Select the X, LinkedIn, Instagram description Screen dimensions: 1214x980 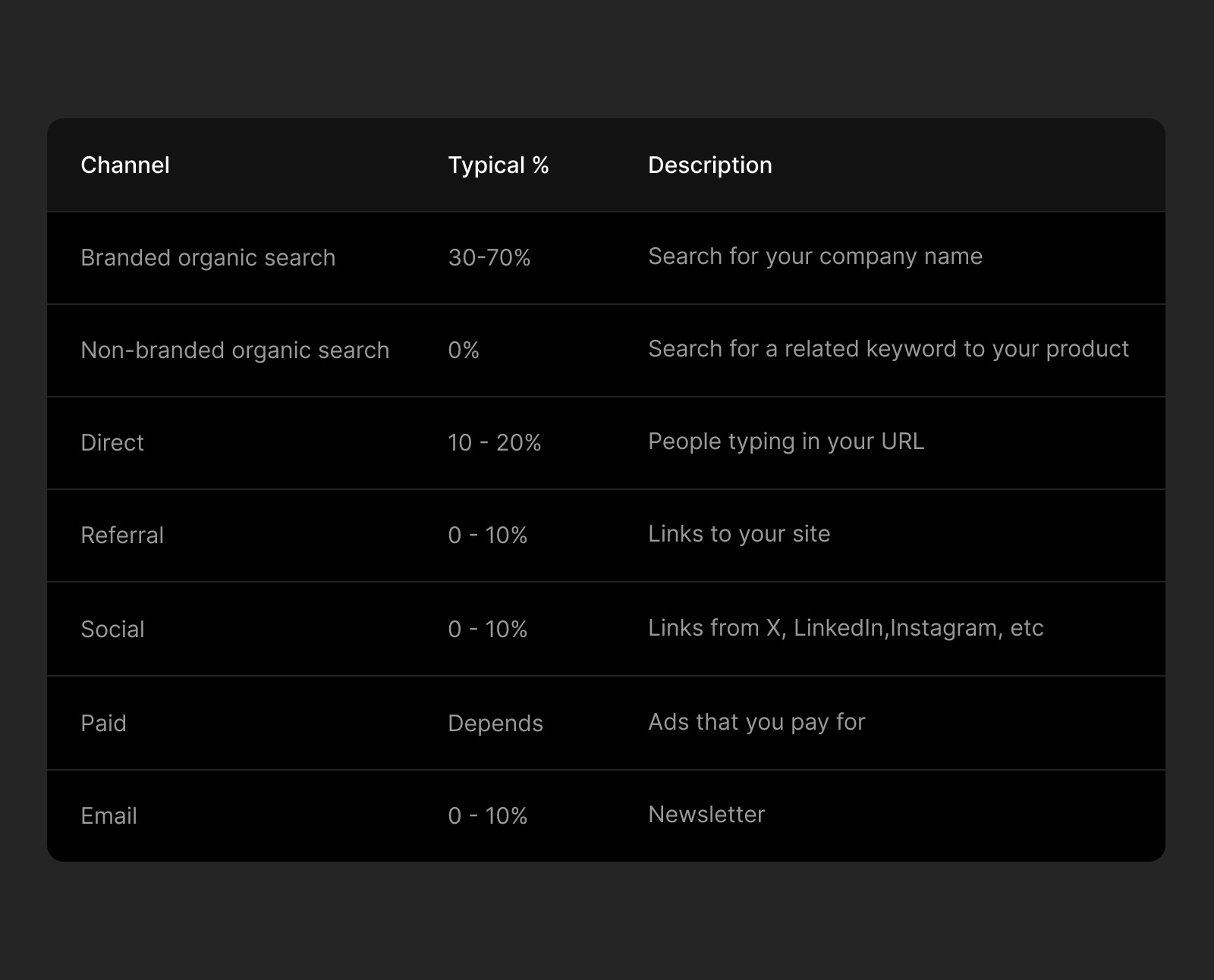[845, 628]
